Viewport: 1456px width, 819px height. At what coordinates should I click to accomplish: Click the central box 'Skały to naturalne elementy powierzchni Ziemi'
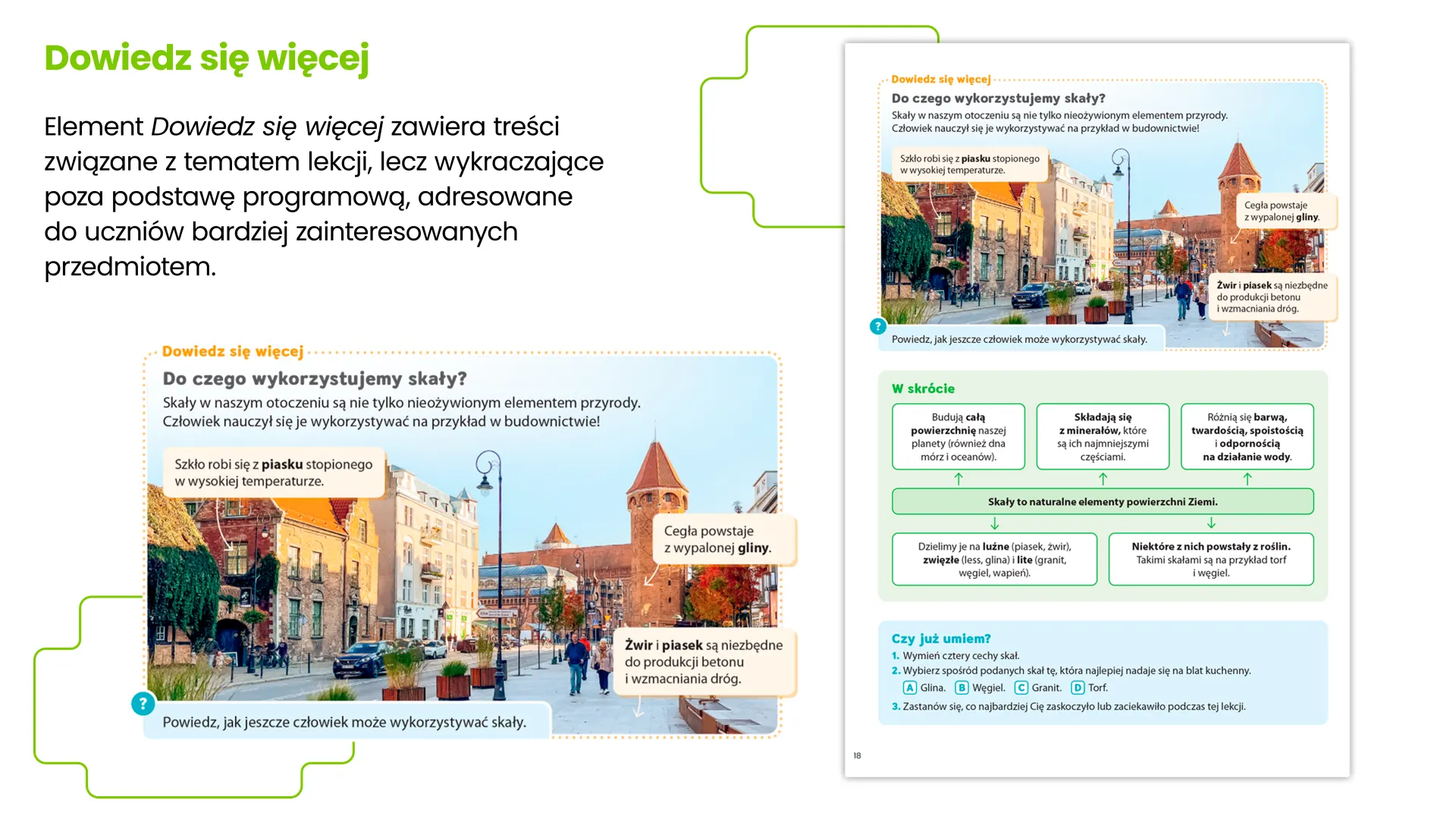1102,501
